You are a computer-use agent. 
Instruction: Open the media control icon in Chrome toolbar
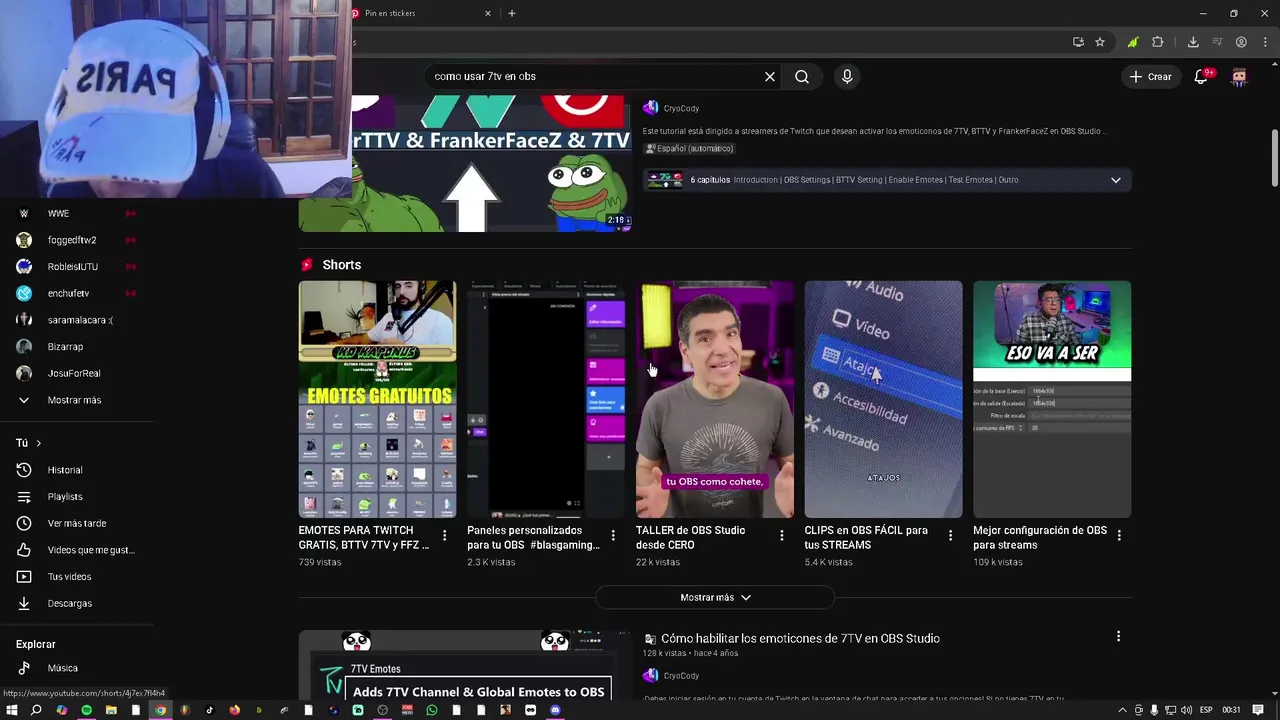(1217, 42)
